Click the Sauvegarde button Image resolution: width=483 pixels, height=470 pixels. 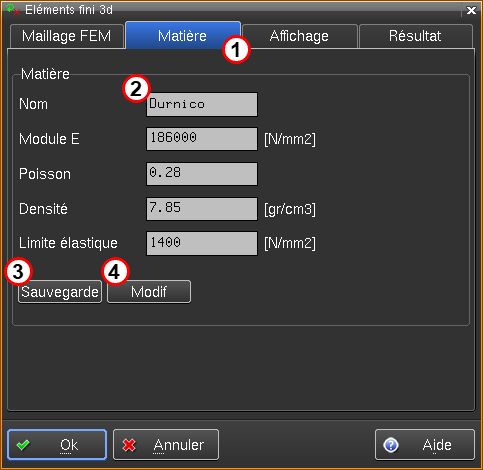pyautogui.click(x=60, y=292)
